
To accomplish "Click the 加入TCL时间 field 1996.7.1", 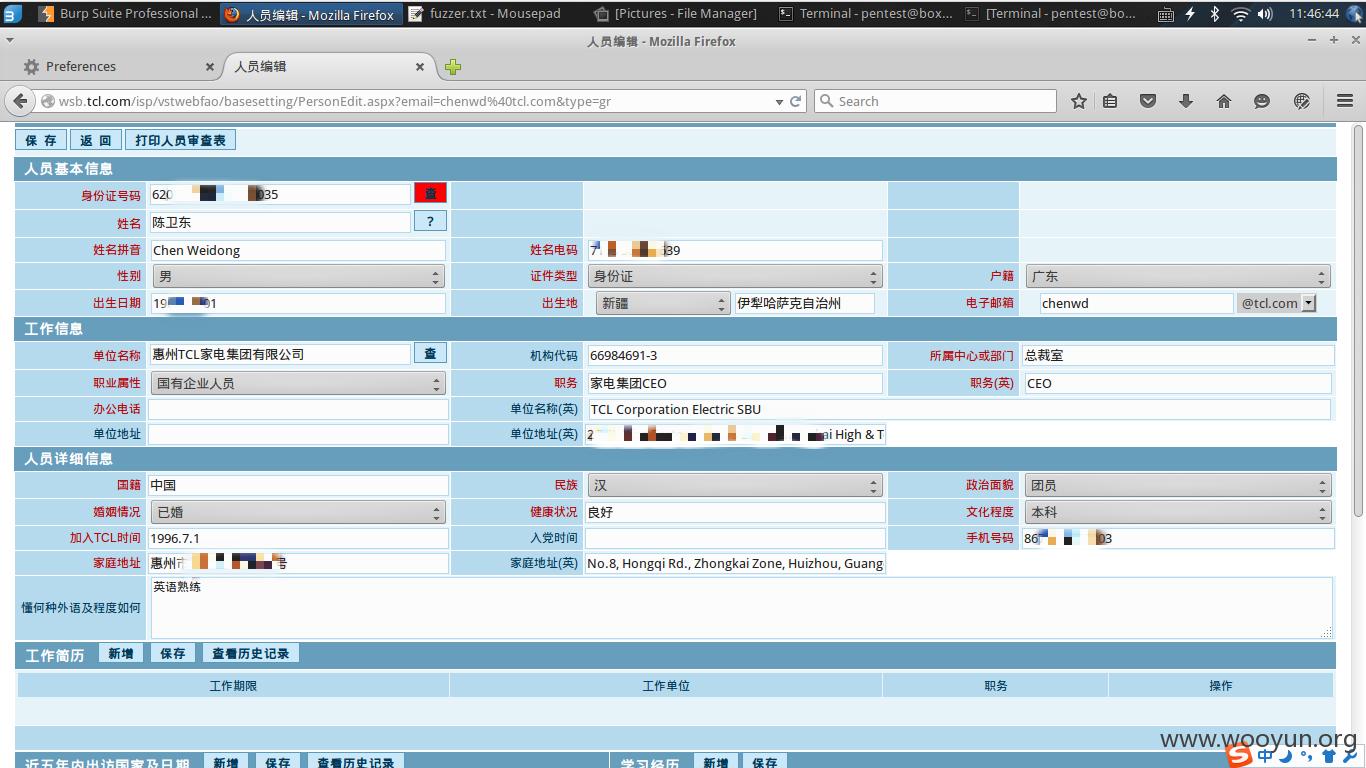I will coord(298,538).
